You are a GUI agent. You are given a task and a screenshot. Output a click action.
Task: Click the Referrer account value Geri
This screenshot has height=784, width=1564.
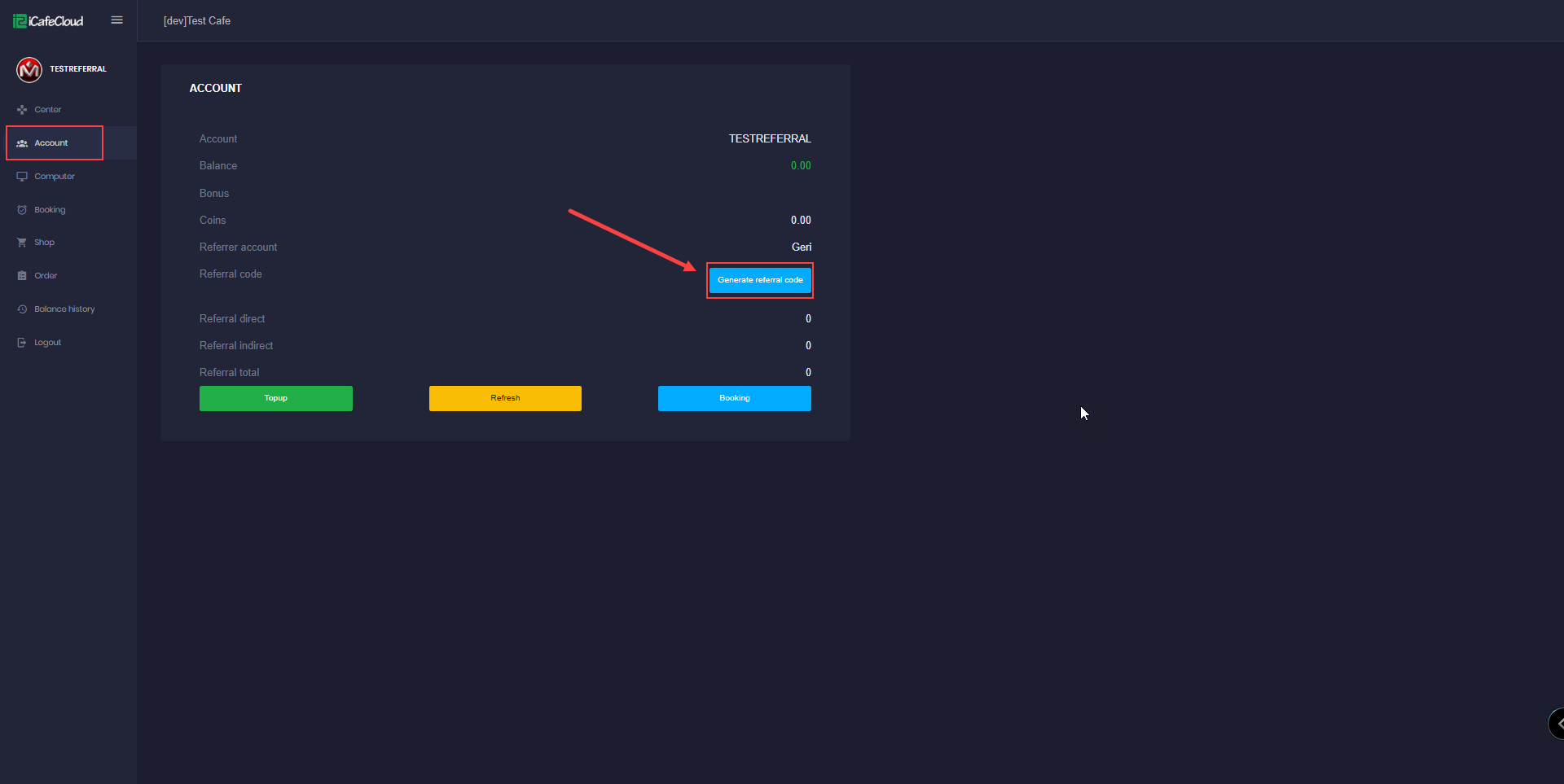(x=802, y=247)
